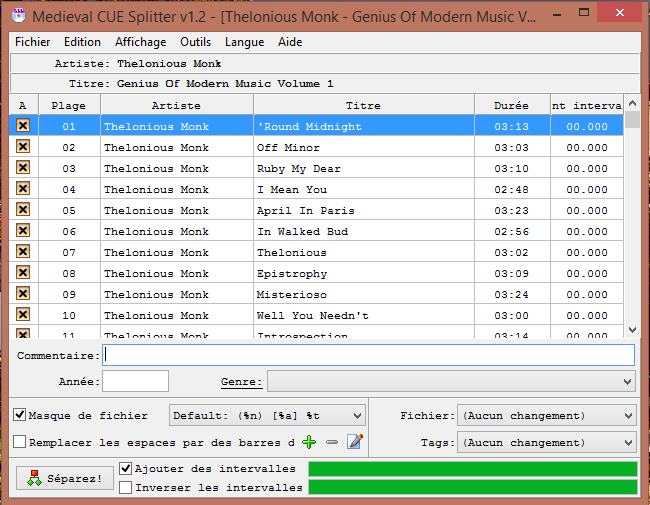Screen dimensions: 650x505
Task: Uncheck track 01 'Round Midnight checkbox
Action: 23,125
